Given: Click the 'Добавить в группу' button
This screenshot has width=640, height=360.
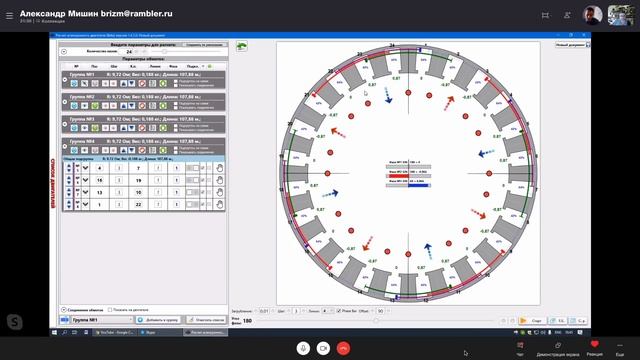Looking at the screenshot, I should point(158,320).
